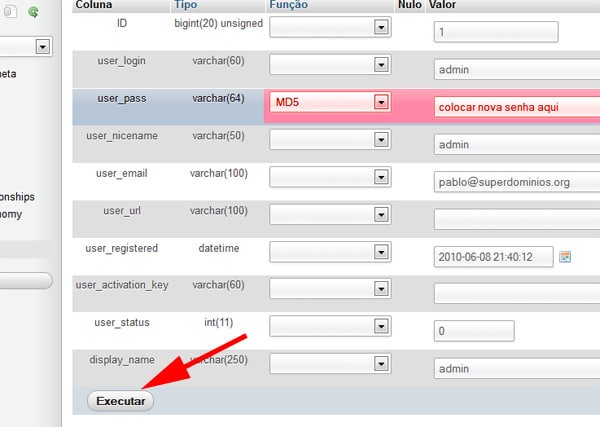600x427 pixels.
Task: Click the empty user_url value field
Action: [515, 219]
